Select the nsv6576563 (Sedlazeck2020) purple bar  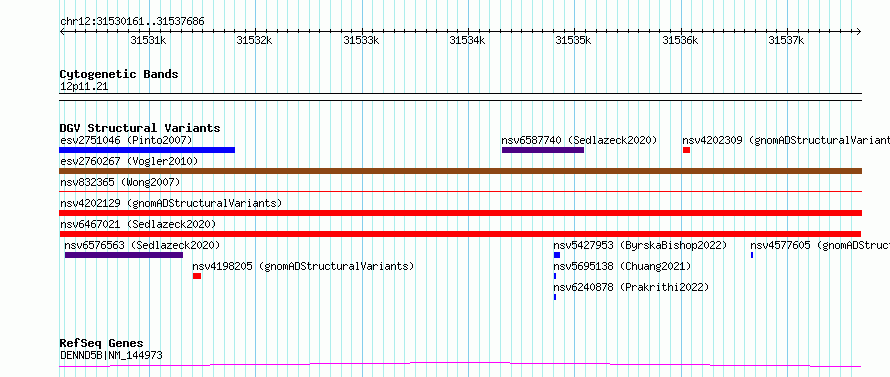point(124,255)
